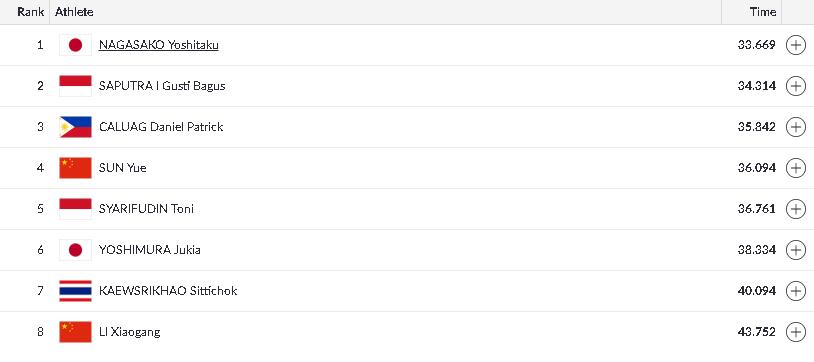Click athlete name SAPUTRA I Gusti Bagus
This screenshot has height=362, width=814.
coord(162,86)
